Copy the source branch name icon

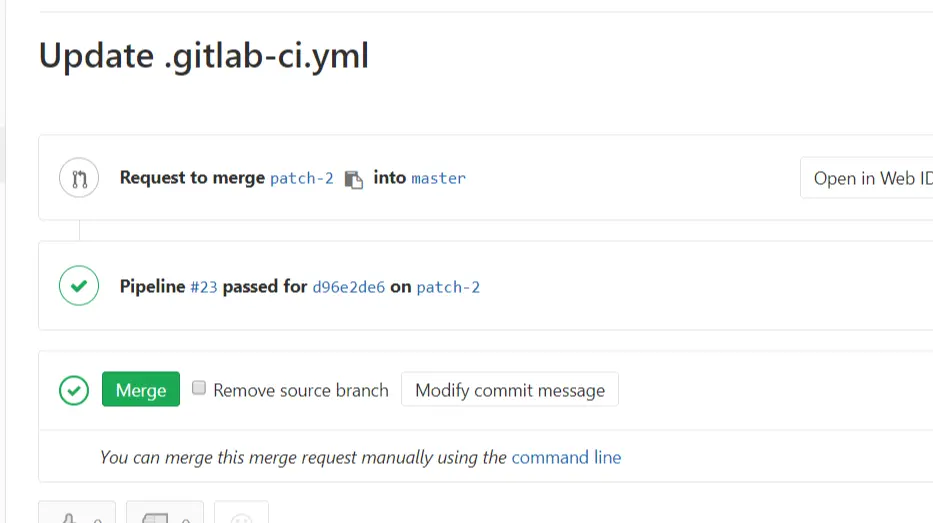point(353,179)
